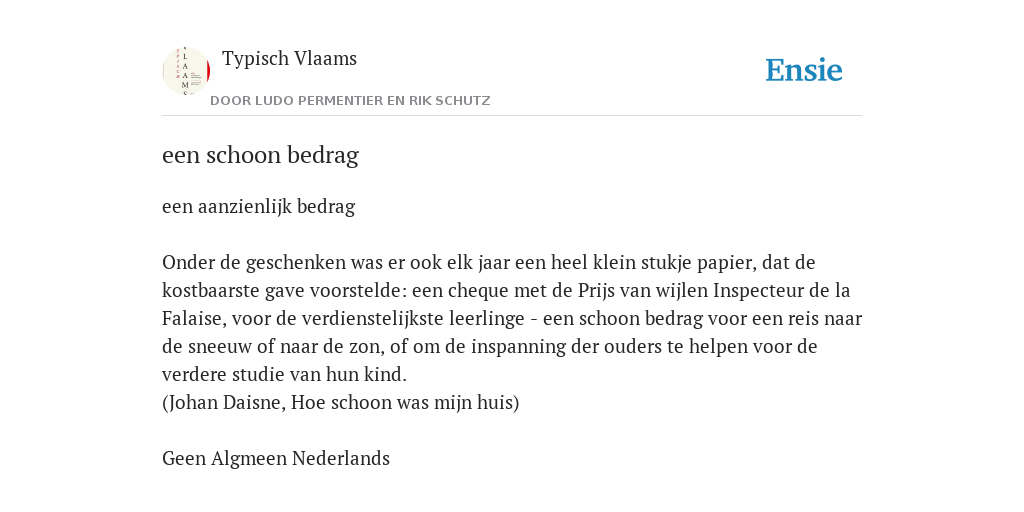The height and width of the screenshot is (512, 1024).
Task: Click the note Geen Algmeen Nederlands
Action: 276,458
